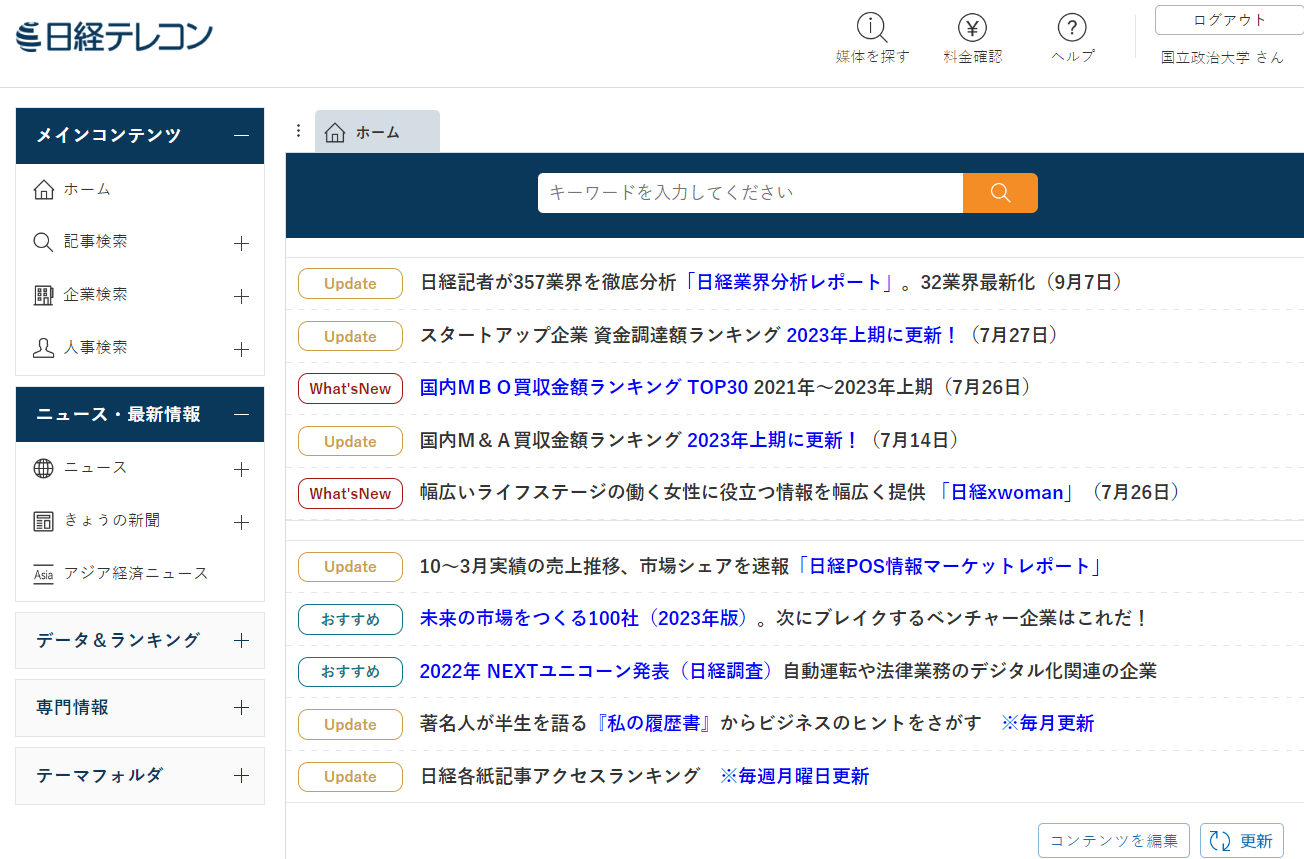Expand きょうの新聞 plus icon
Image resolution: width=1304 pixels, height=859 pixels.
point(241,522)
